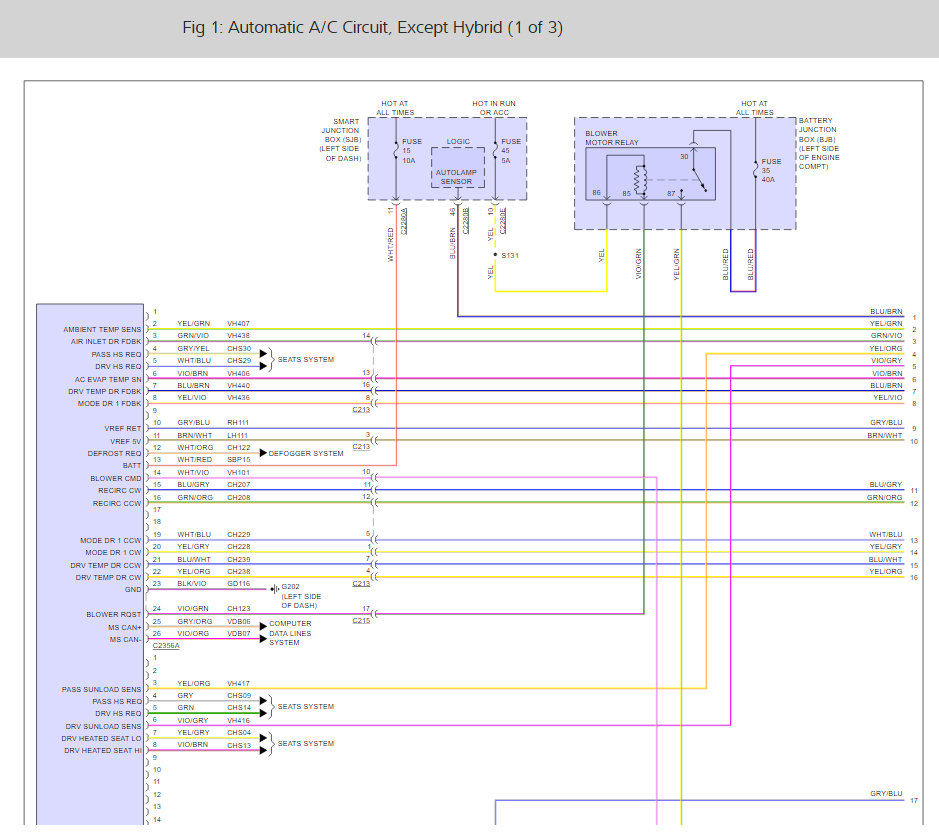This screenshot has width=939, height=839.
Task: Select the BLOWER RQST label
Action: tap(114, 614)
